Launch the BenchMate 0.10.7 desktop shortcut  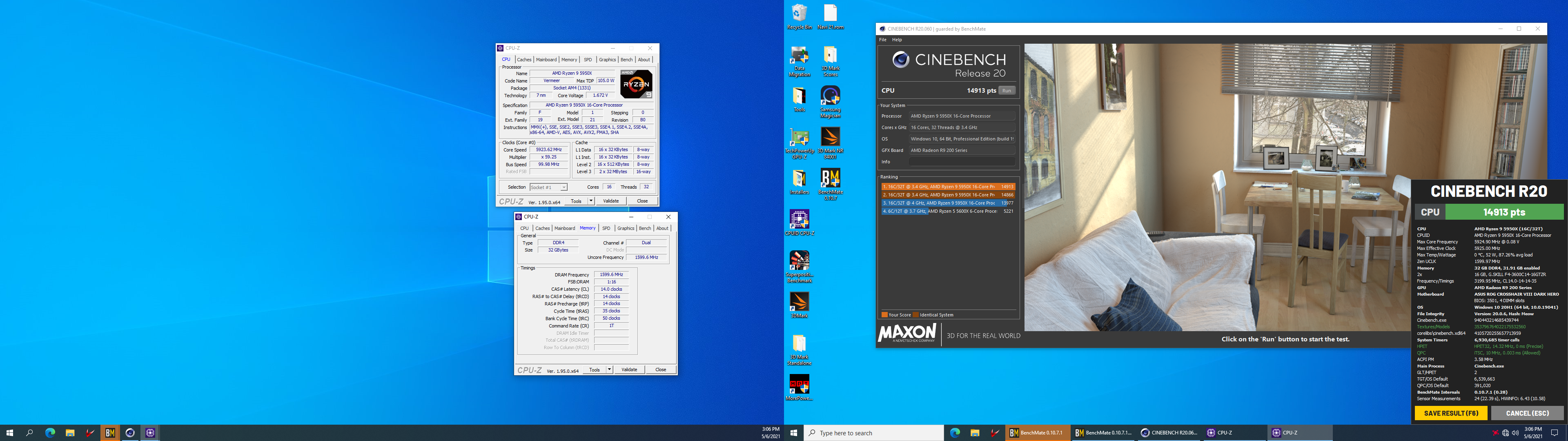830,185
